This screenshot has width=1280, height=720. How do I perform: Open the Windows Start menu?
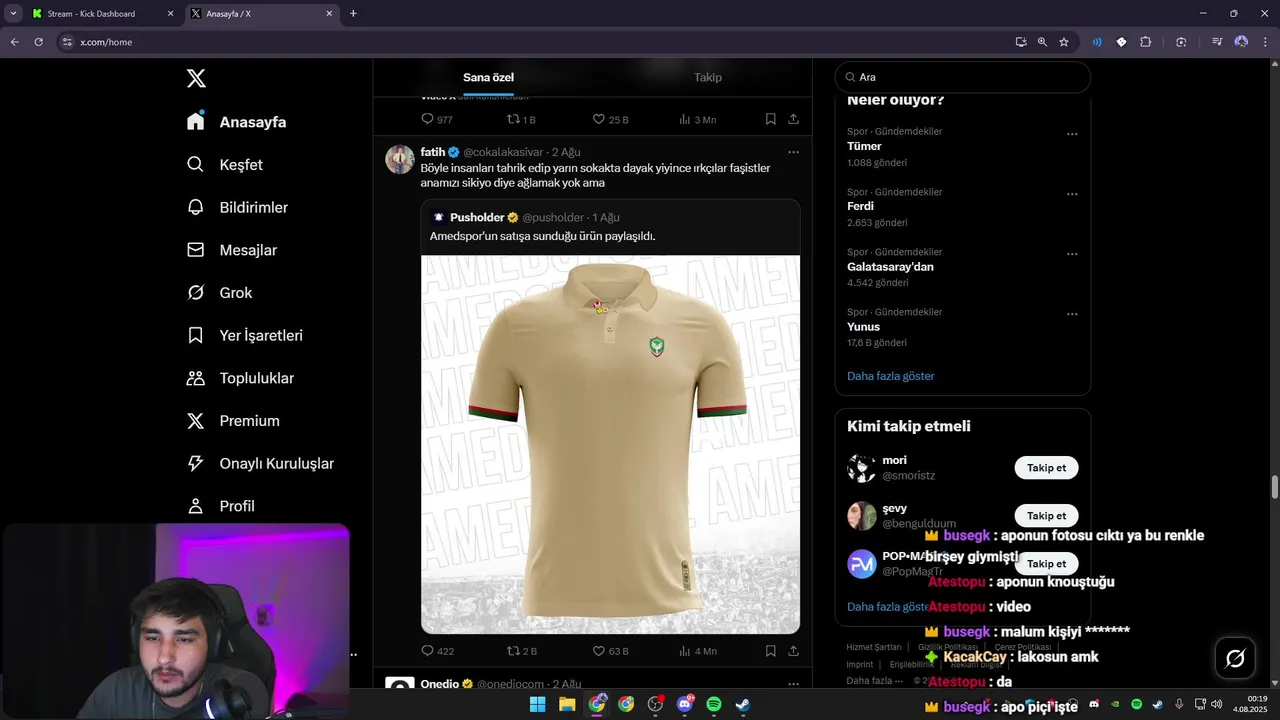coord(538,704)
